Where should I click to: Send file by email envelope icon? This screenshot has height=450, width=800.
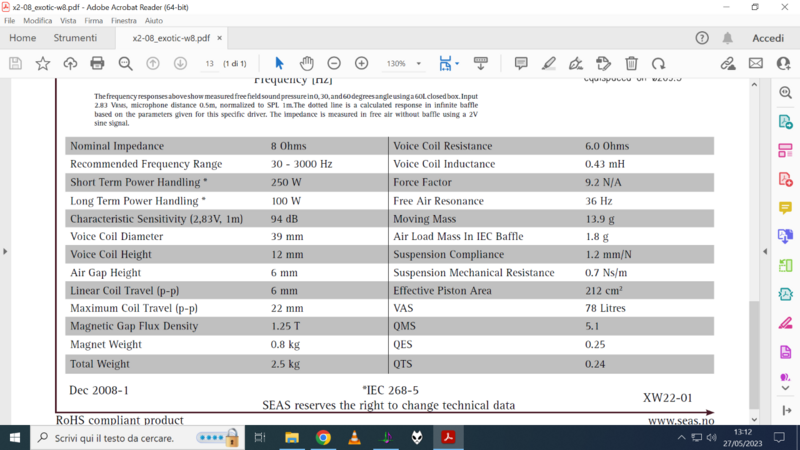click(756, 63)
